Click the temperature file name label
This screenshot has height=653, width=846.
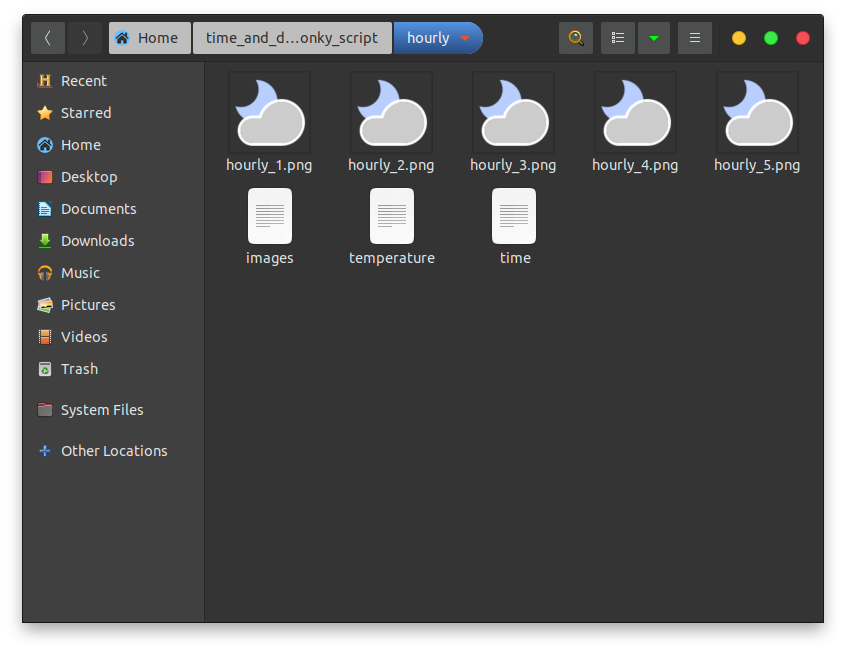point(392,259)
